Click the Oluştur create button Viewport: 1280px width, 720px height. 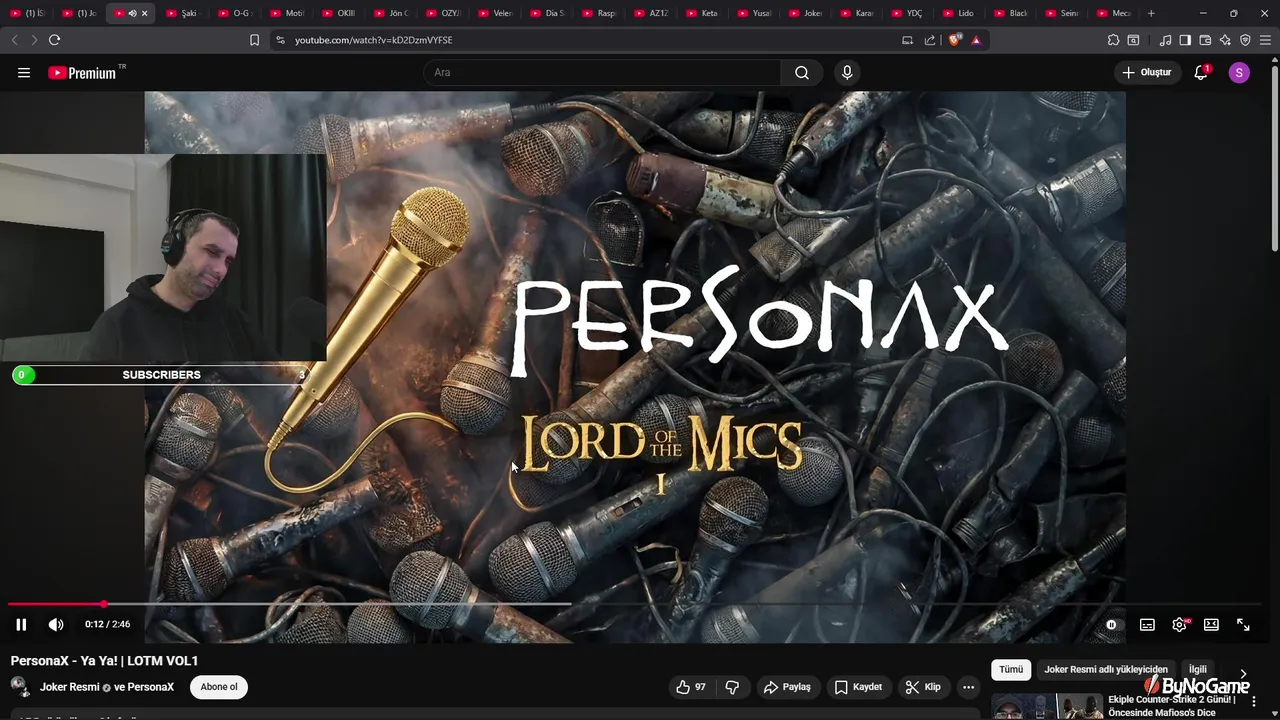pyautogui.click(x=1146, y=72)
